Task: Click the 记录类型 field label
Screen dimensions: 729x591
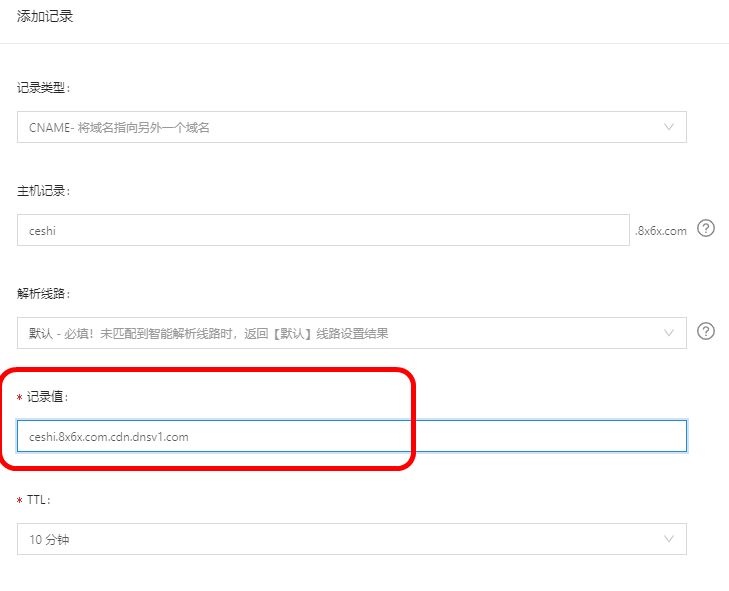Action: 43,87
